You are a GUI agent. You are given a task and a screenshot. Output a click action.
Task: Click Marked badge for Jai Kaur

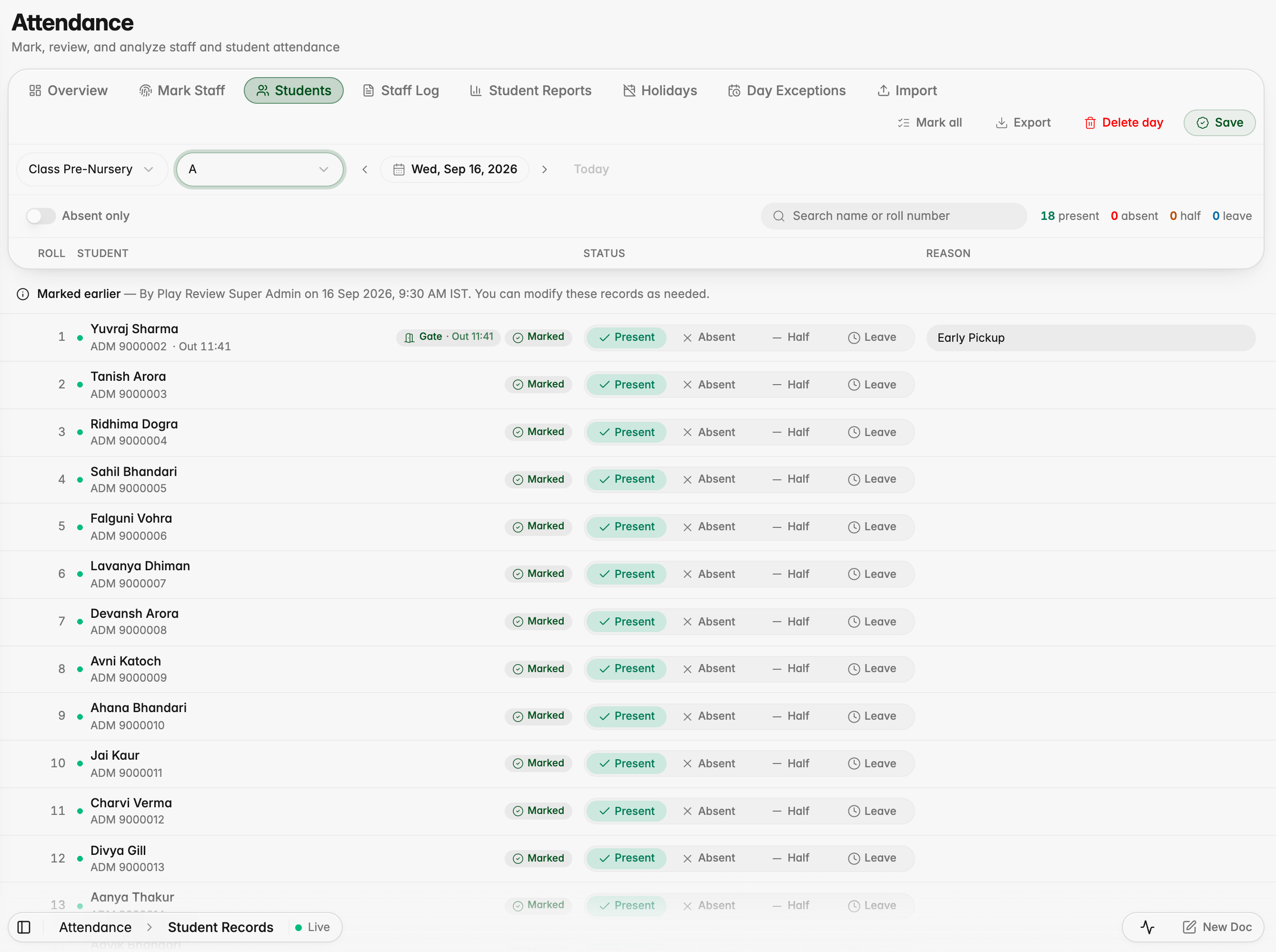coord(538,763)
